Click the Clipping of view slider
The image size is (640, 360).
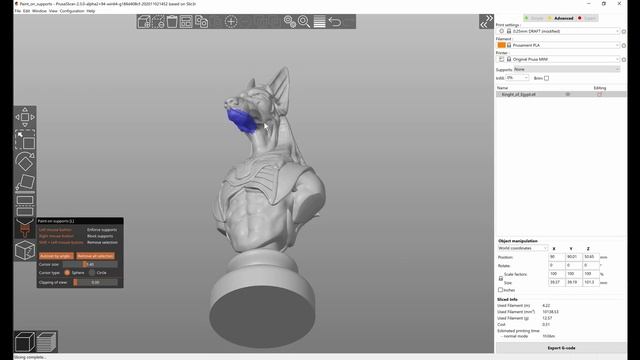(x=95, y=282)
